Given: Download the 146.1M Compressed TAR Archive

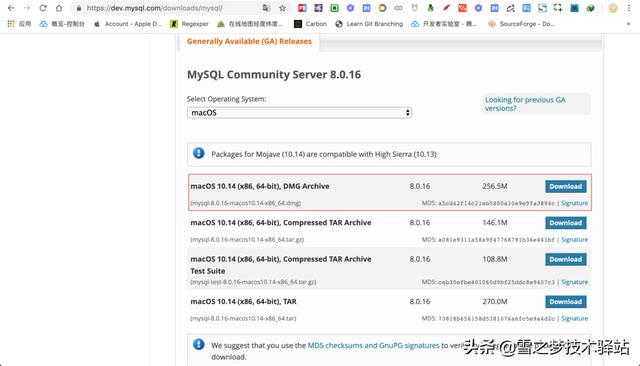Looking at the screenshot, I should tap(566, 223).
